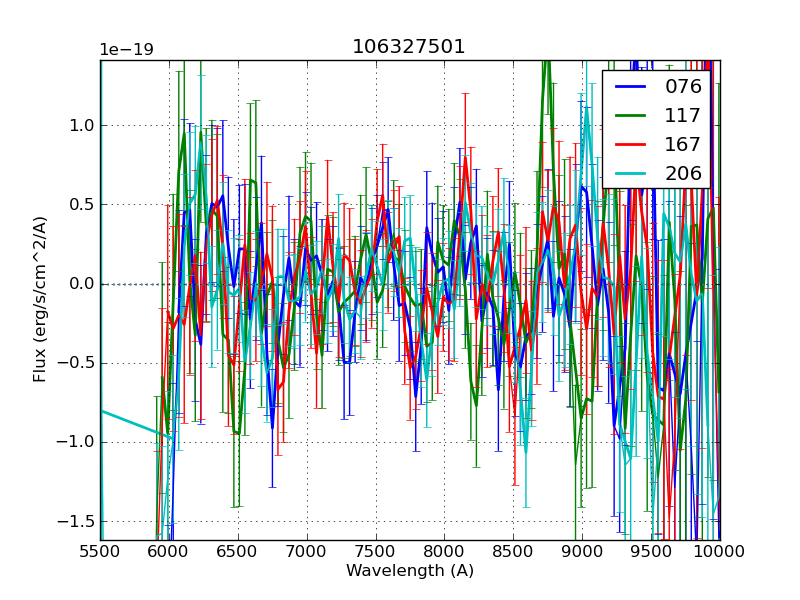Click the -0.5 y-axis tick label
This screenshot has height=600, width=800.
tap(74, 363)
